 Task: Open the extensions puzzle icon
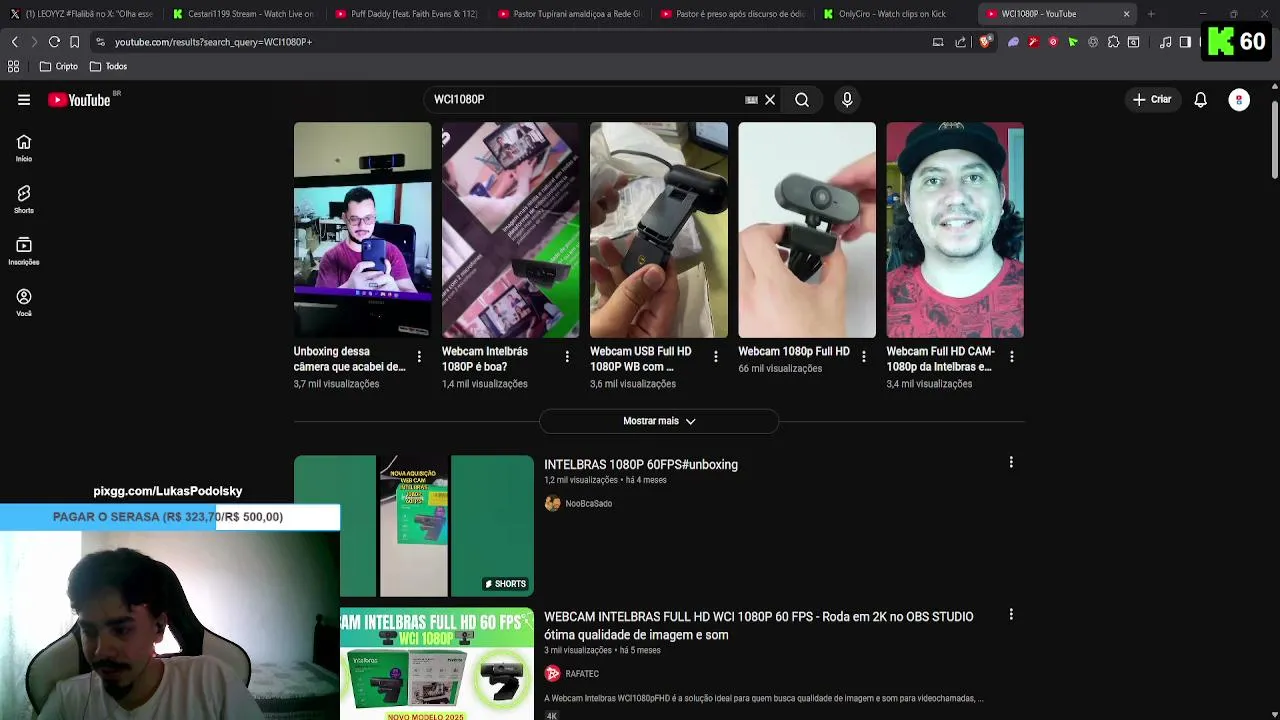point(1113,42)
